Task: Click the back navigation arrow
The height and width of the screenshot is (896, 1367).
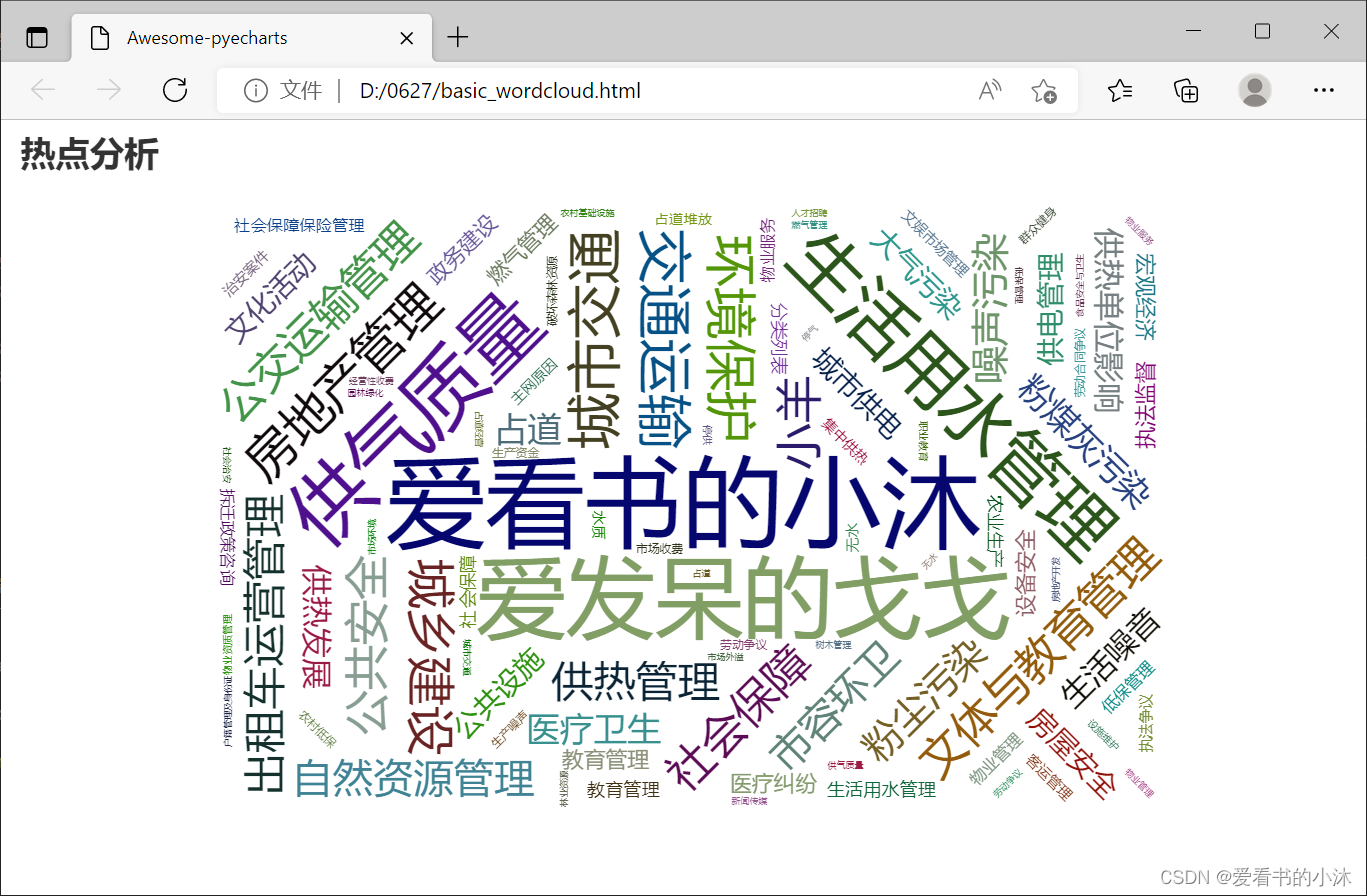Action: tap(43, 90)
